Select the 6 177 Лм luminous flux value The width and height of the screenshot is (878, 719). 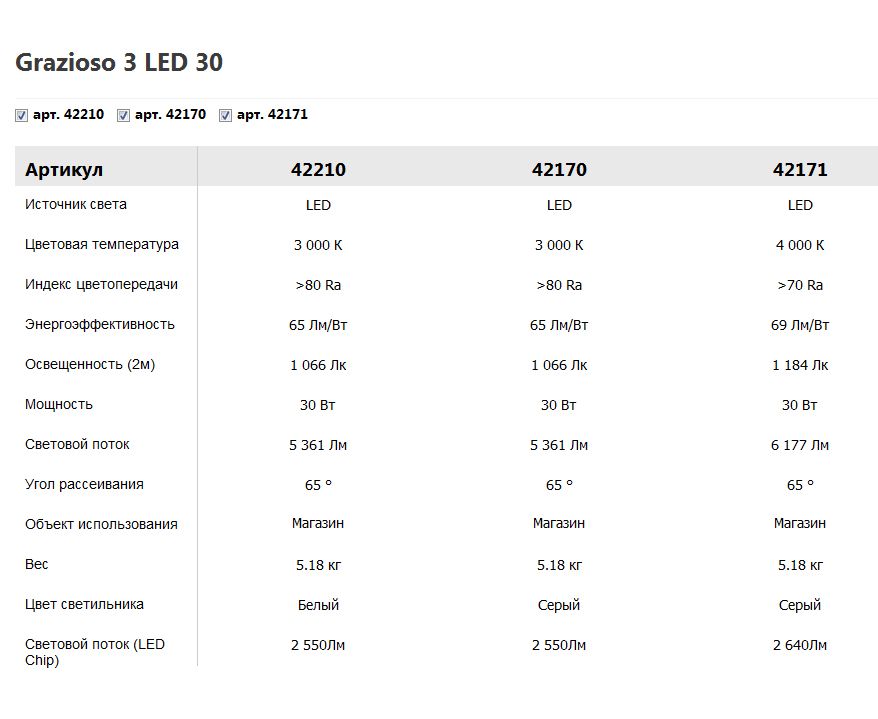tap(800, 445)
